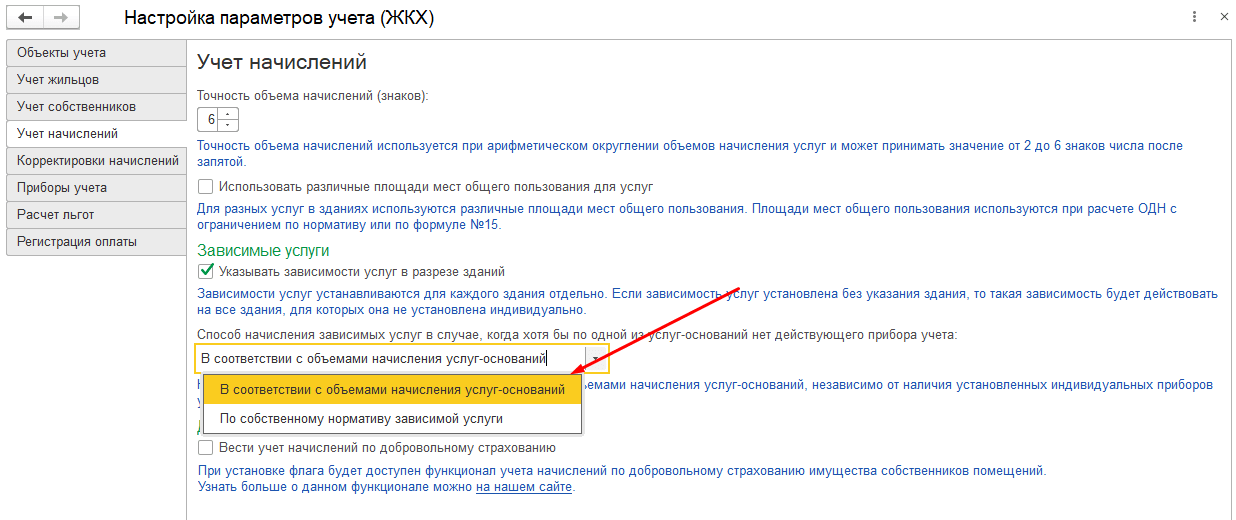Enable different common area sizes checkbox

(206, 187)
